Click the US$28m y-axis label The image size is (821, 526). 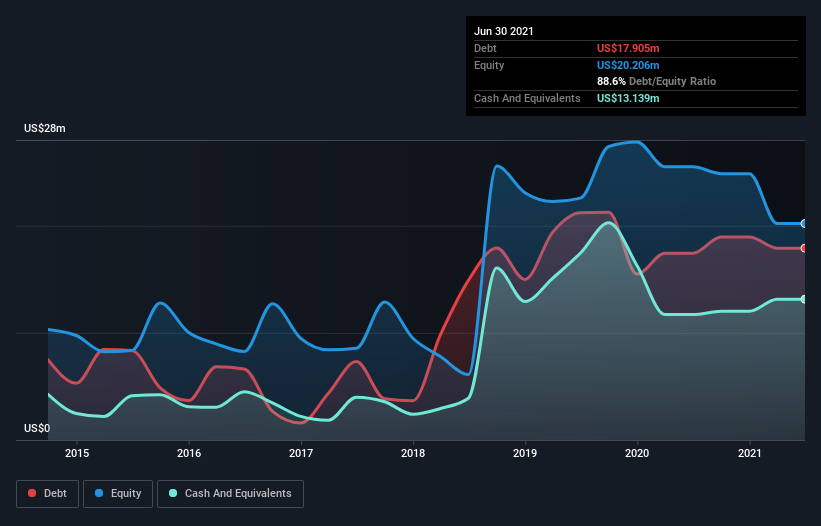pyautogui.click(x=45, y=128)
